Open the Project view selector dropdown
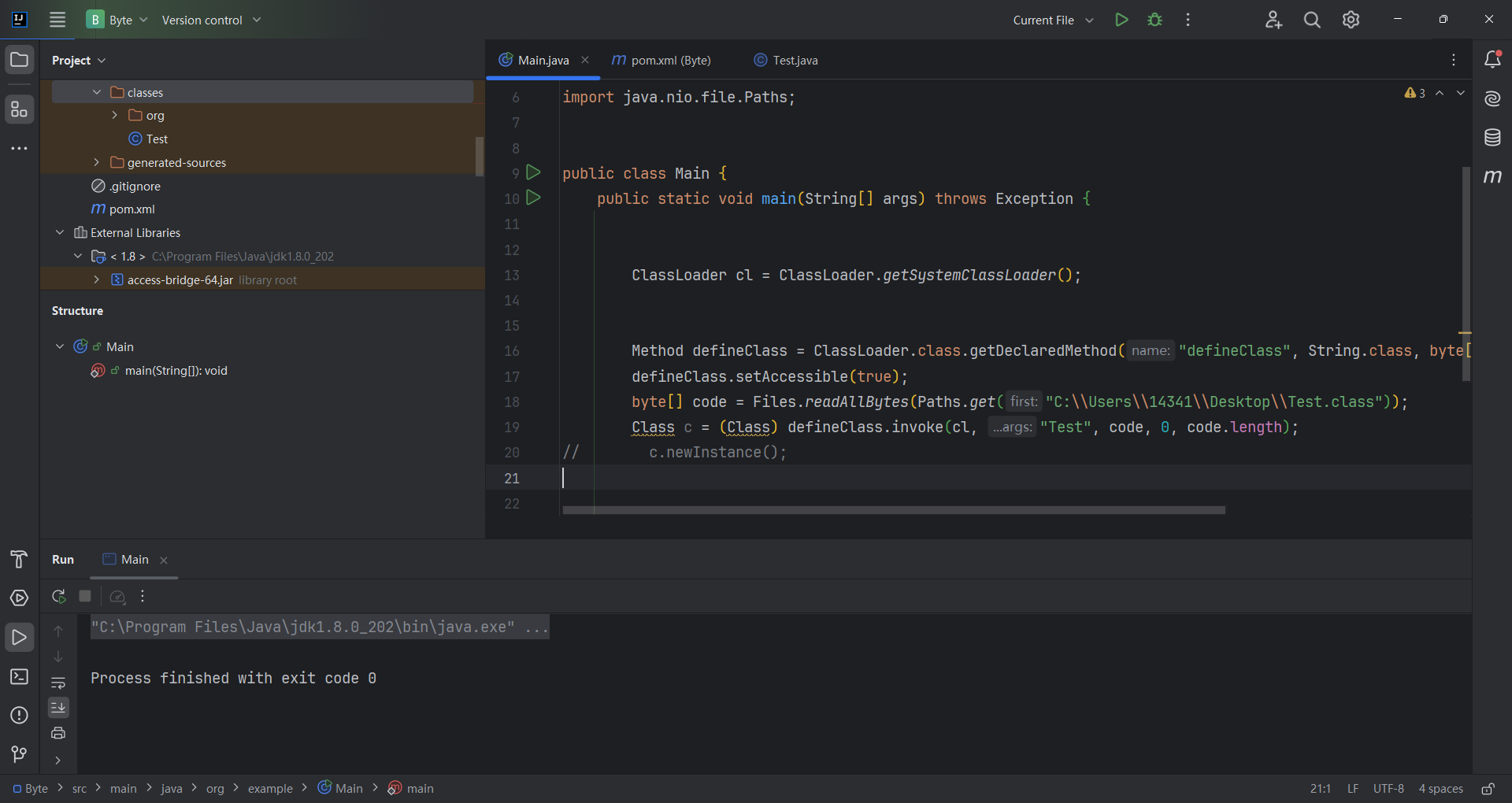Screen dimensions: 1512x803 pyautogui.click(x=79, y=60)
